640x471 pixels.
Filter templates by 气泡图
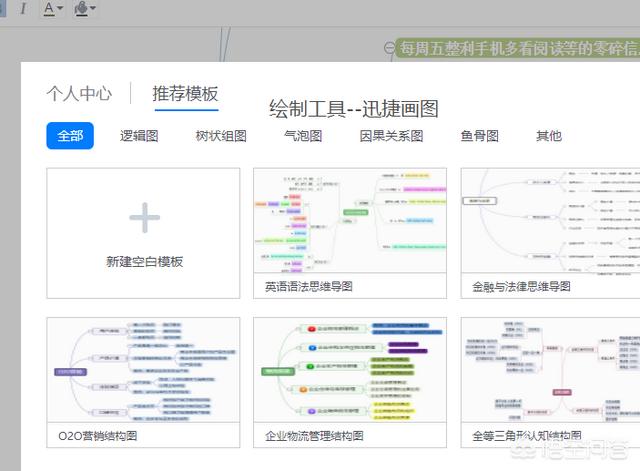tap(303, 136)
